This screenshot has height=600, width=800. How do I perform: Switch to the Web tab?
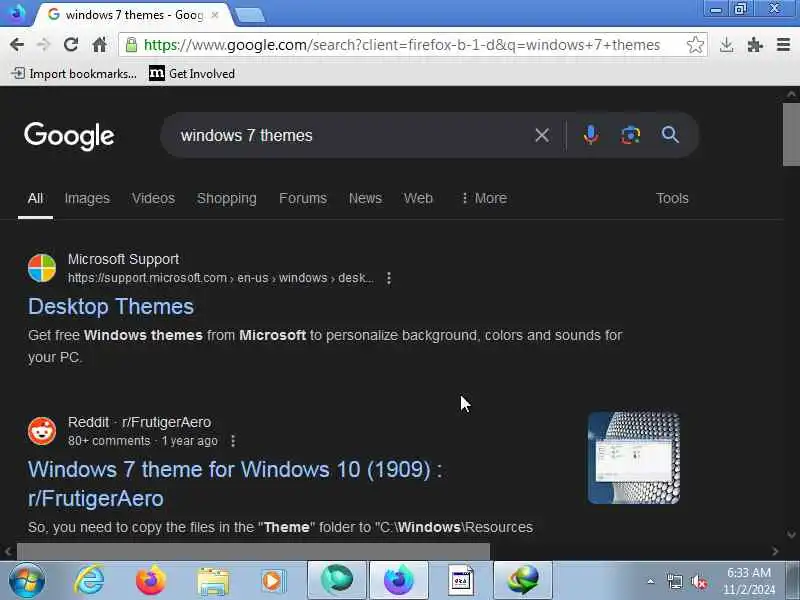[x=418, y=198]
